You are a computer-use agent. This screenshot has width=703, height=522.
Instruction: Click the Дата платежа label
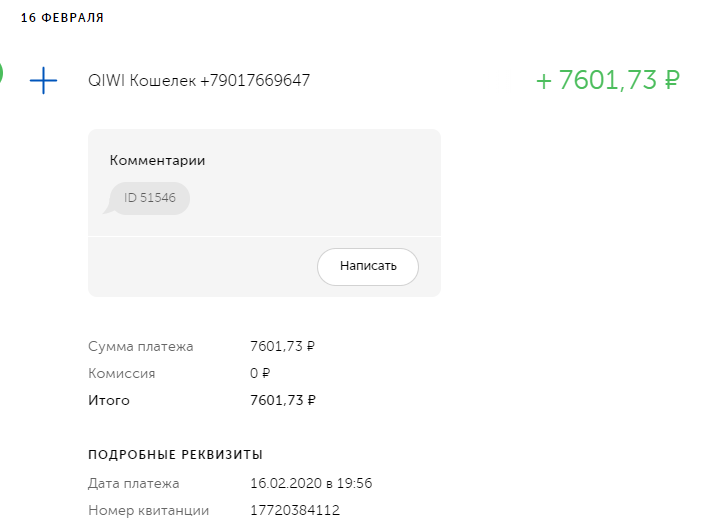134,483
